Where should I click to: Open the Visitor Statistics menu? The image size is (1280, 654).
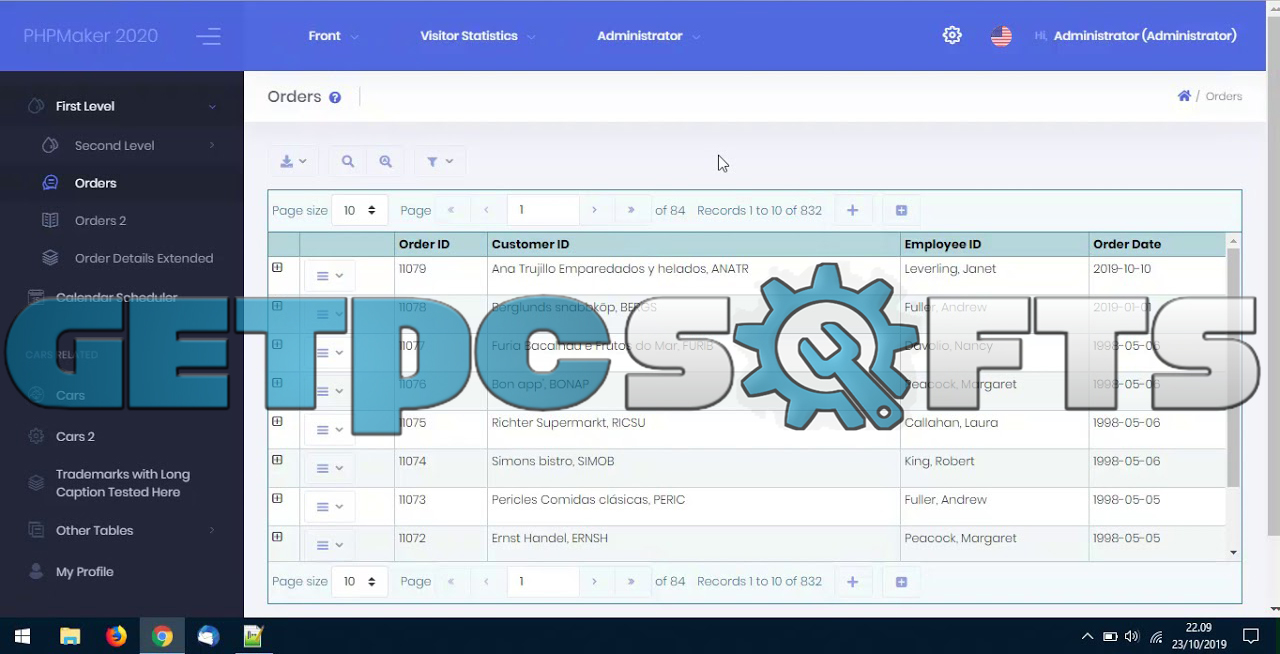(477, 36)
